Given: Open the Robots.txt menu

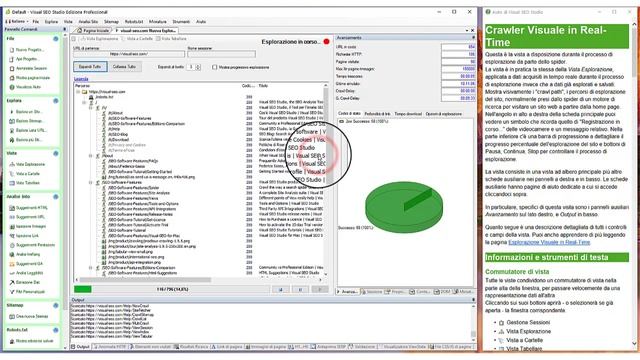Looking at the screenshot, I should 134,22.
